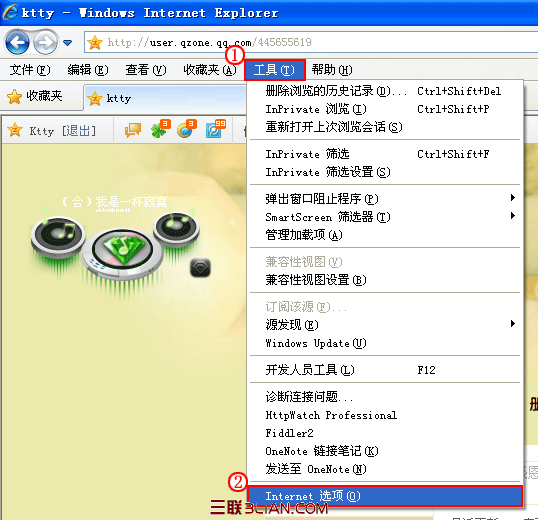Select 删除浏览的历史记录(D)... menu item
This screenshot has width=538, height=520.
(385, 91)
